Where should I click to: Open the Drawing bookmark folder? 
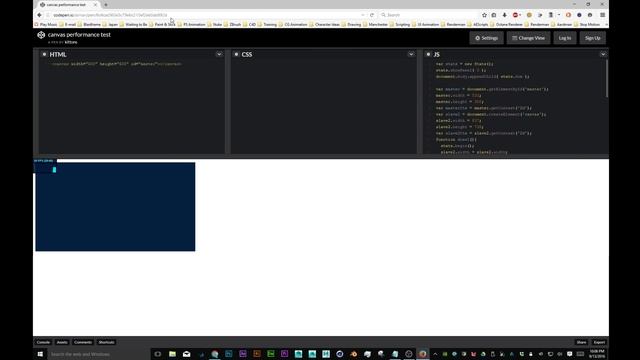pos(351,24)
